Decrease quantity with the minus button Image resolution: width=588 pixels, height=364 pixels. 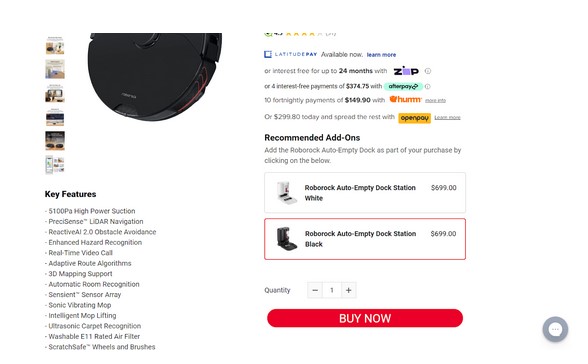(x=315, y=290)
